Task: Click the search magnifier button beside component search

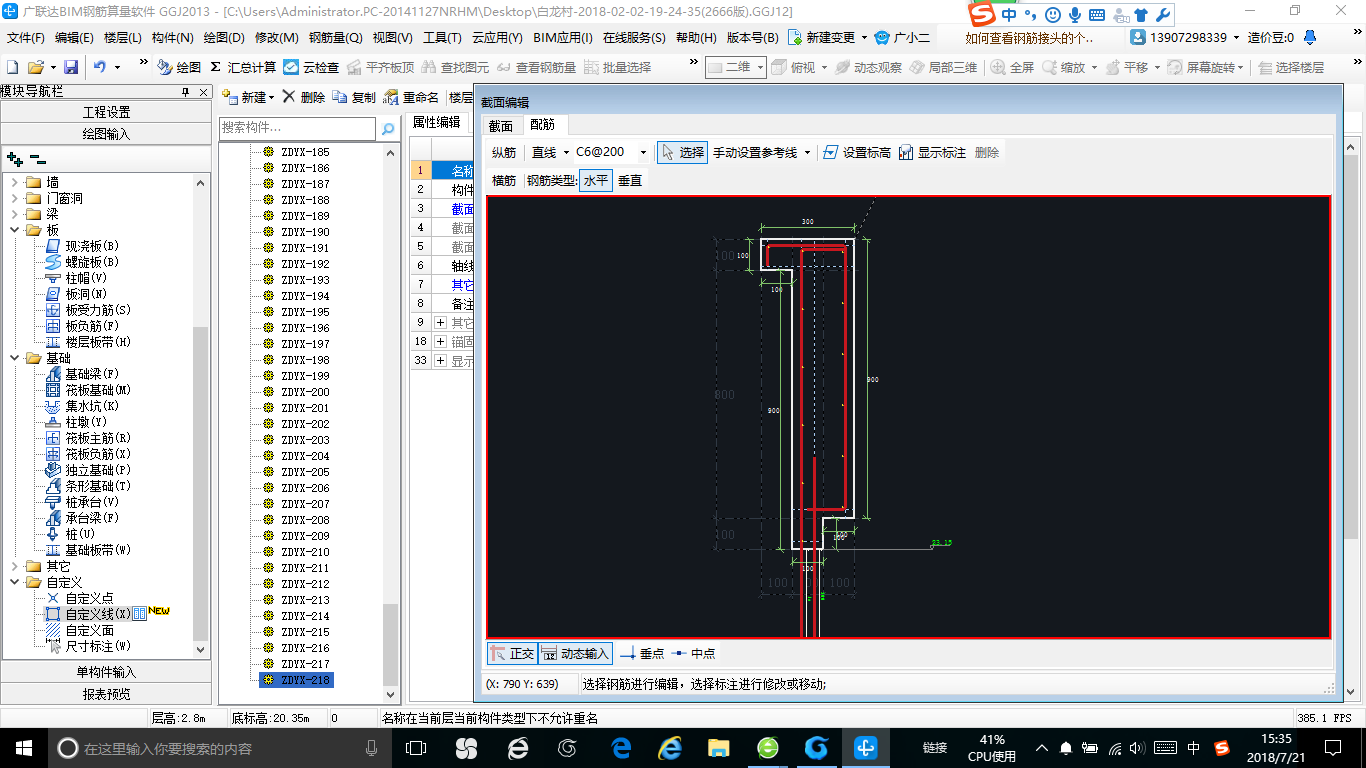Action: click(388, 129)
